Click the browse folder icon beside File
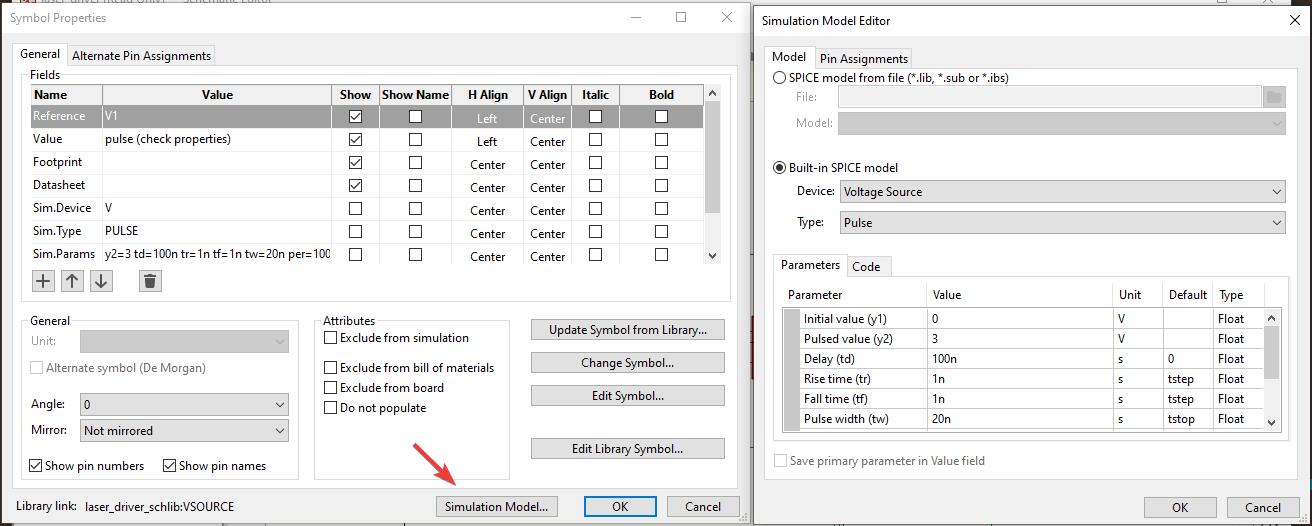 pyautogui.click(x=1273, y=97)
